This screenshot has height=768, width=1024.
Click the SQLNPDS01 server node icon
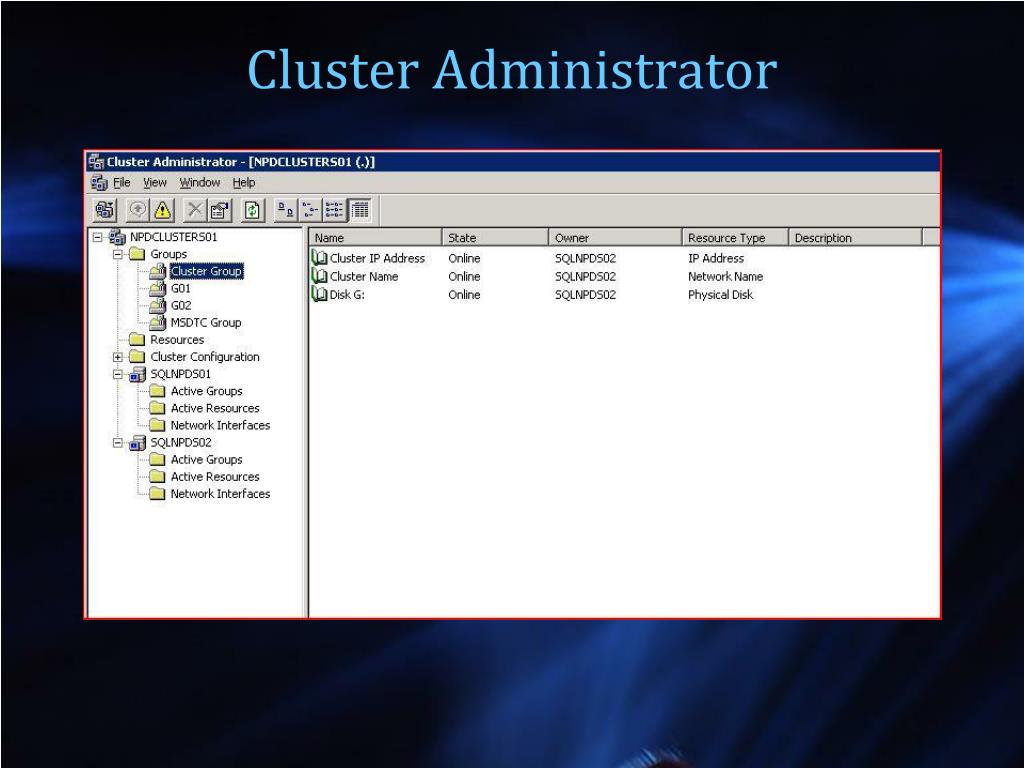coord(137,374)
